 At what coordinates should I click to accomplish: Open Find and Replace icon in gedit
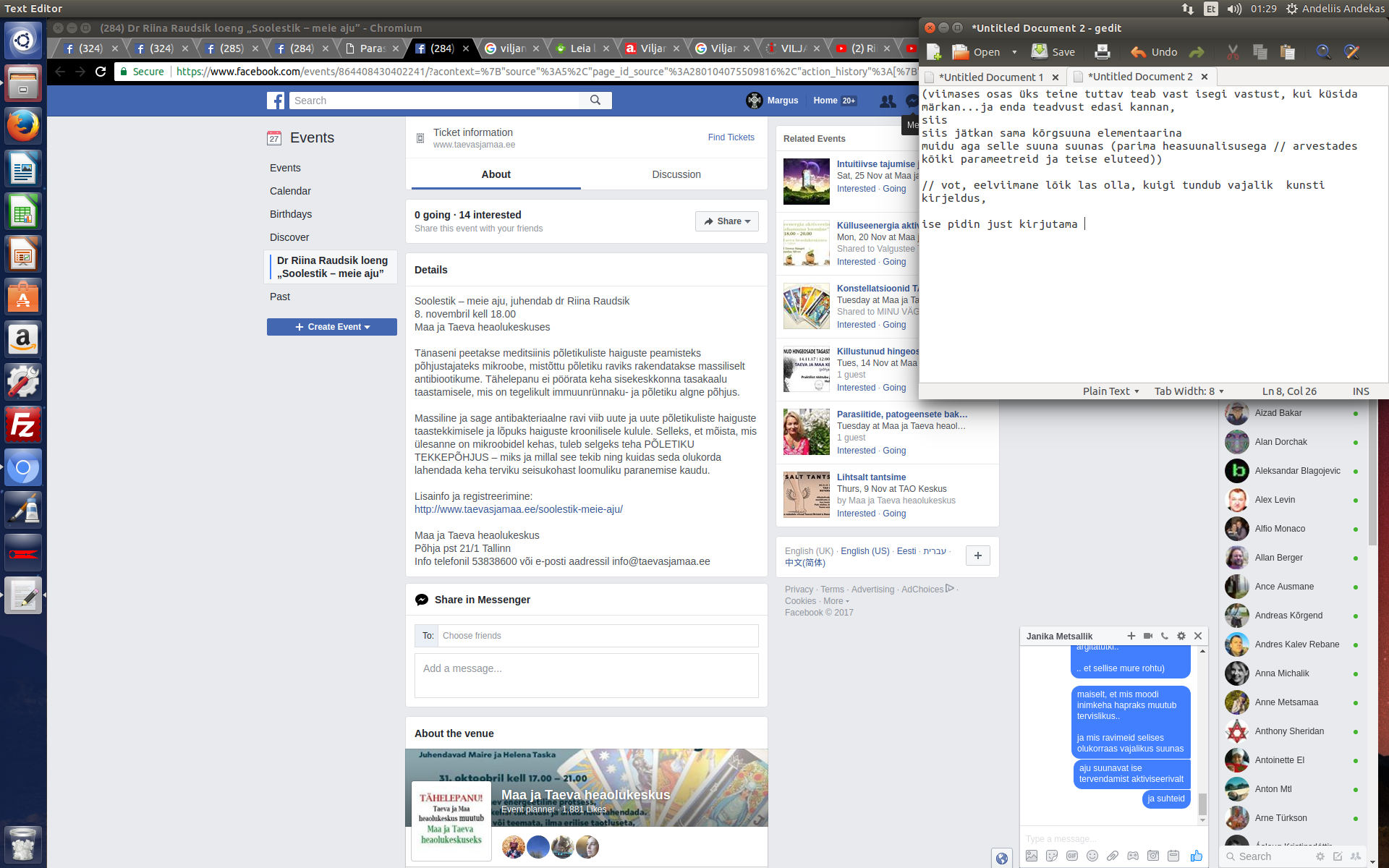[1351, 52]
